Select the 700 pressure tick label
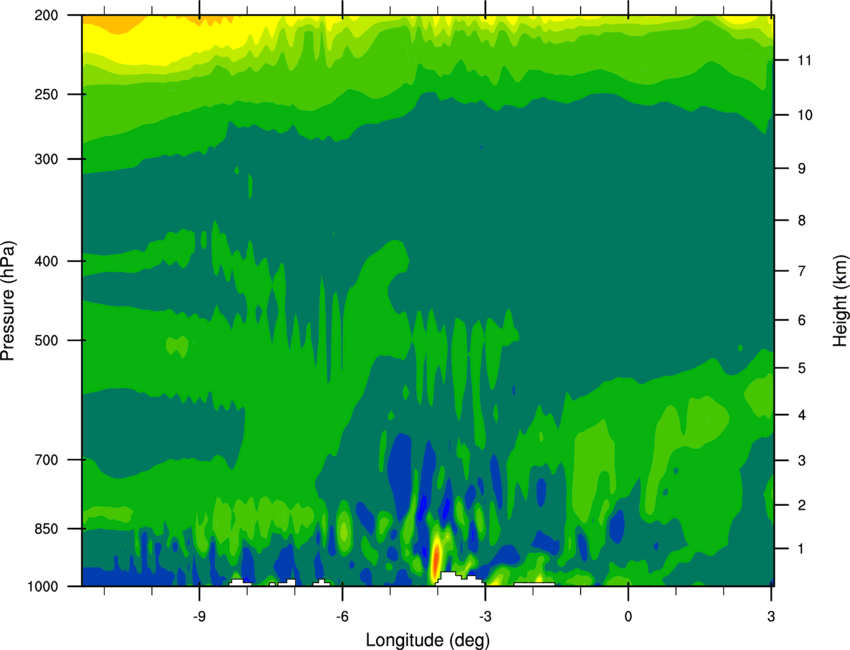850x650 pixels. click(46, 460)
